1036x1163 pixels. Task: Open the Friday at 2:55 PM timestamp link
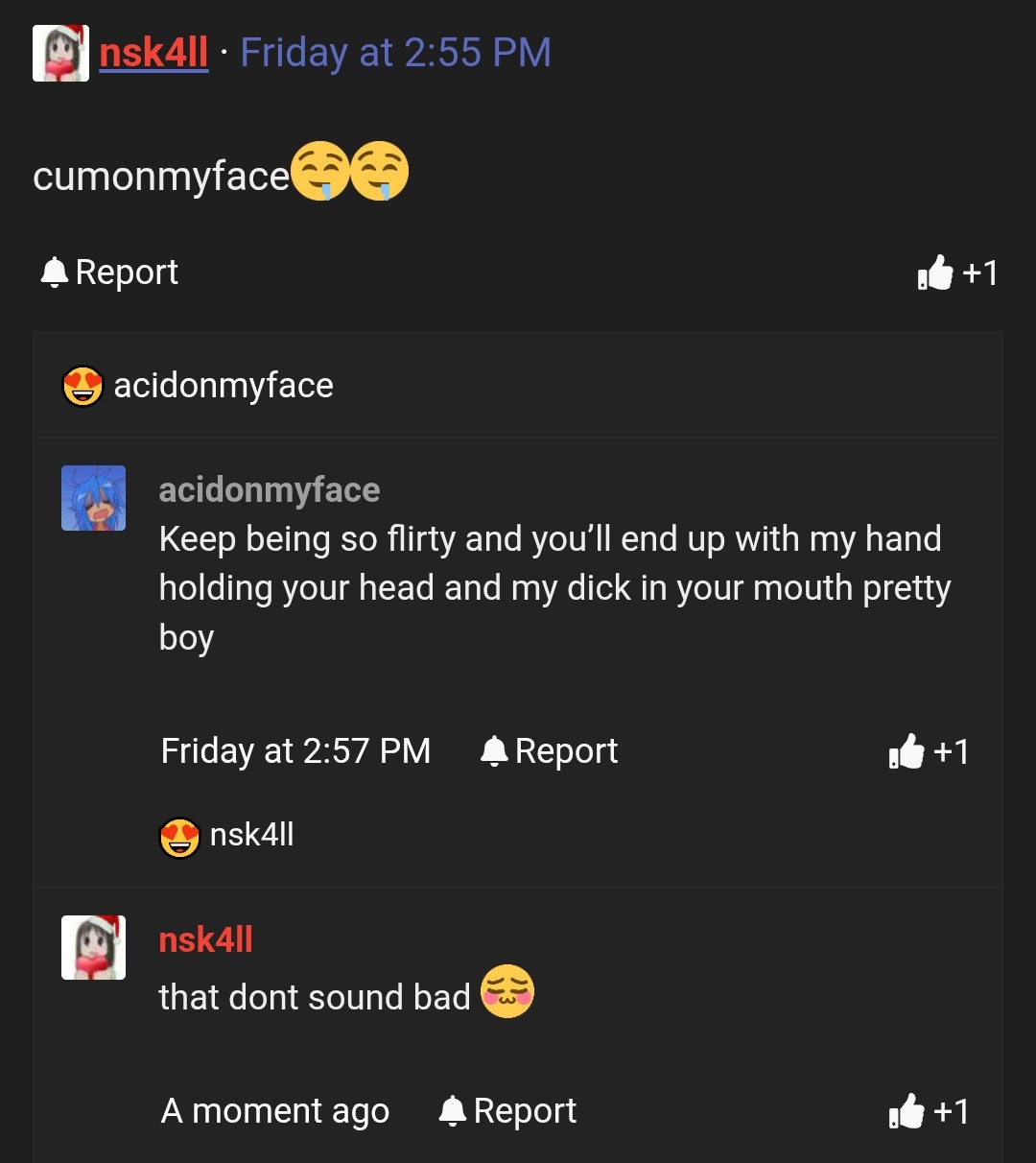[x=395, y=53]
